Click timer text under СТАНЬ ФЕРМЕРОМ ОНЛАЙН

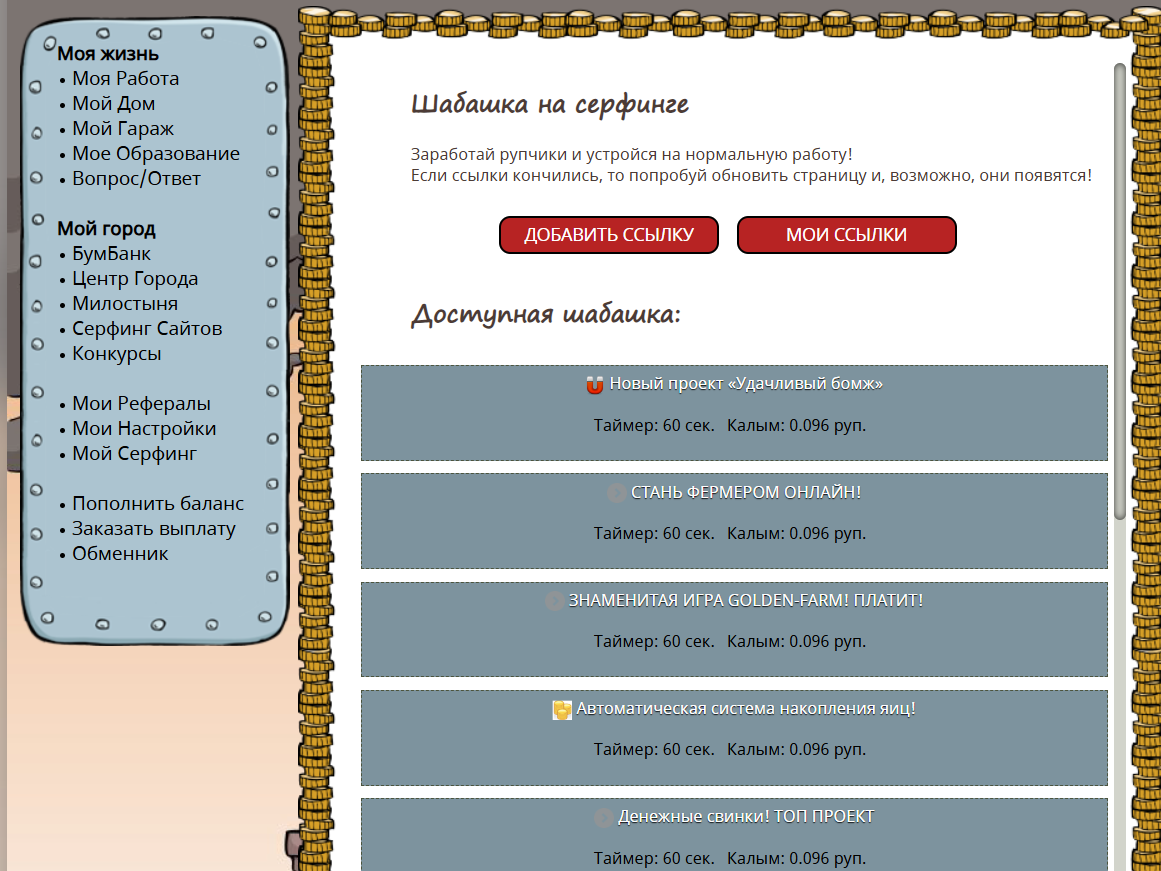coord(654,534)
